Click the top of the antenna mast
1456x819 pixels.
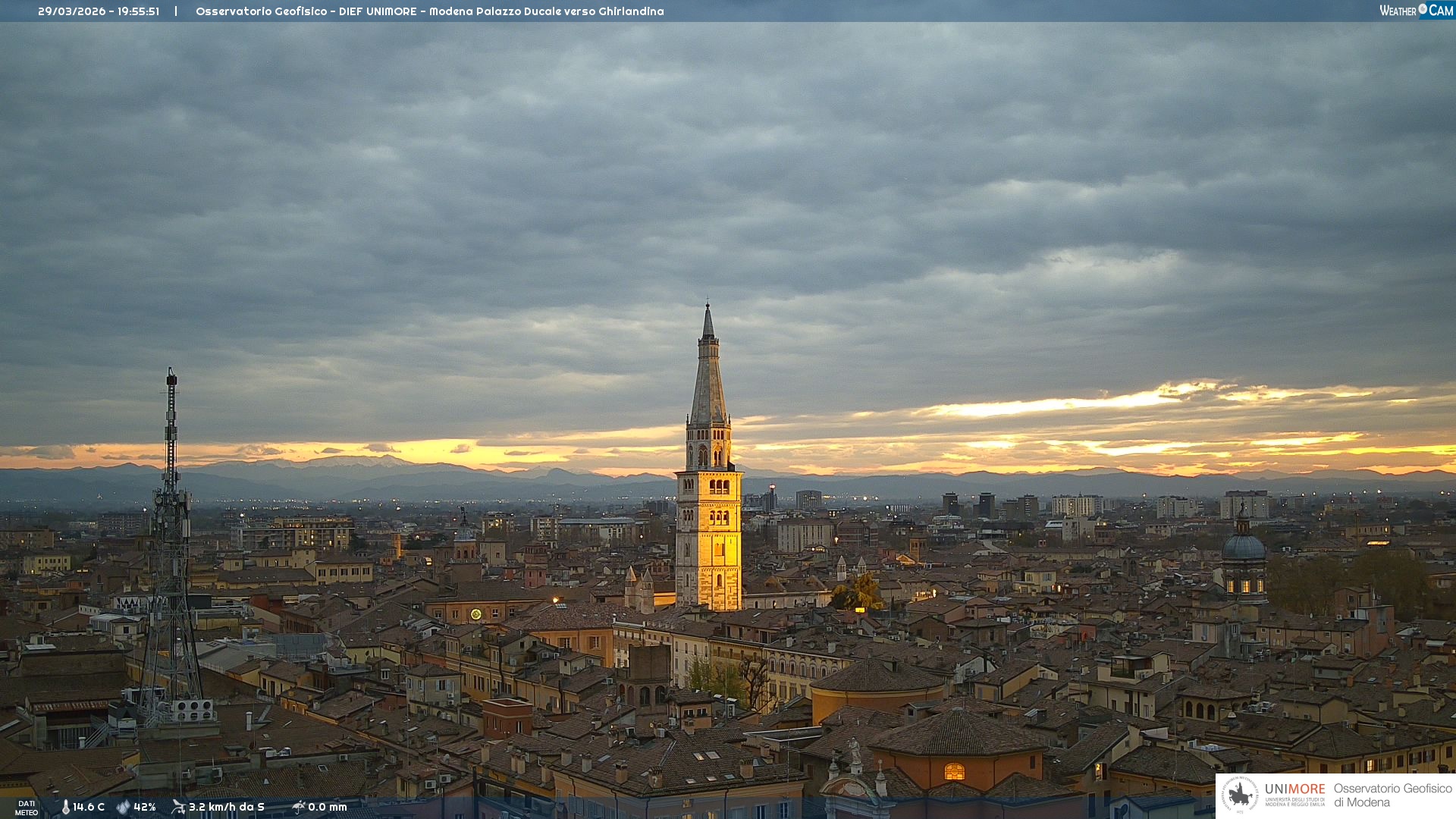171,373
